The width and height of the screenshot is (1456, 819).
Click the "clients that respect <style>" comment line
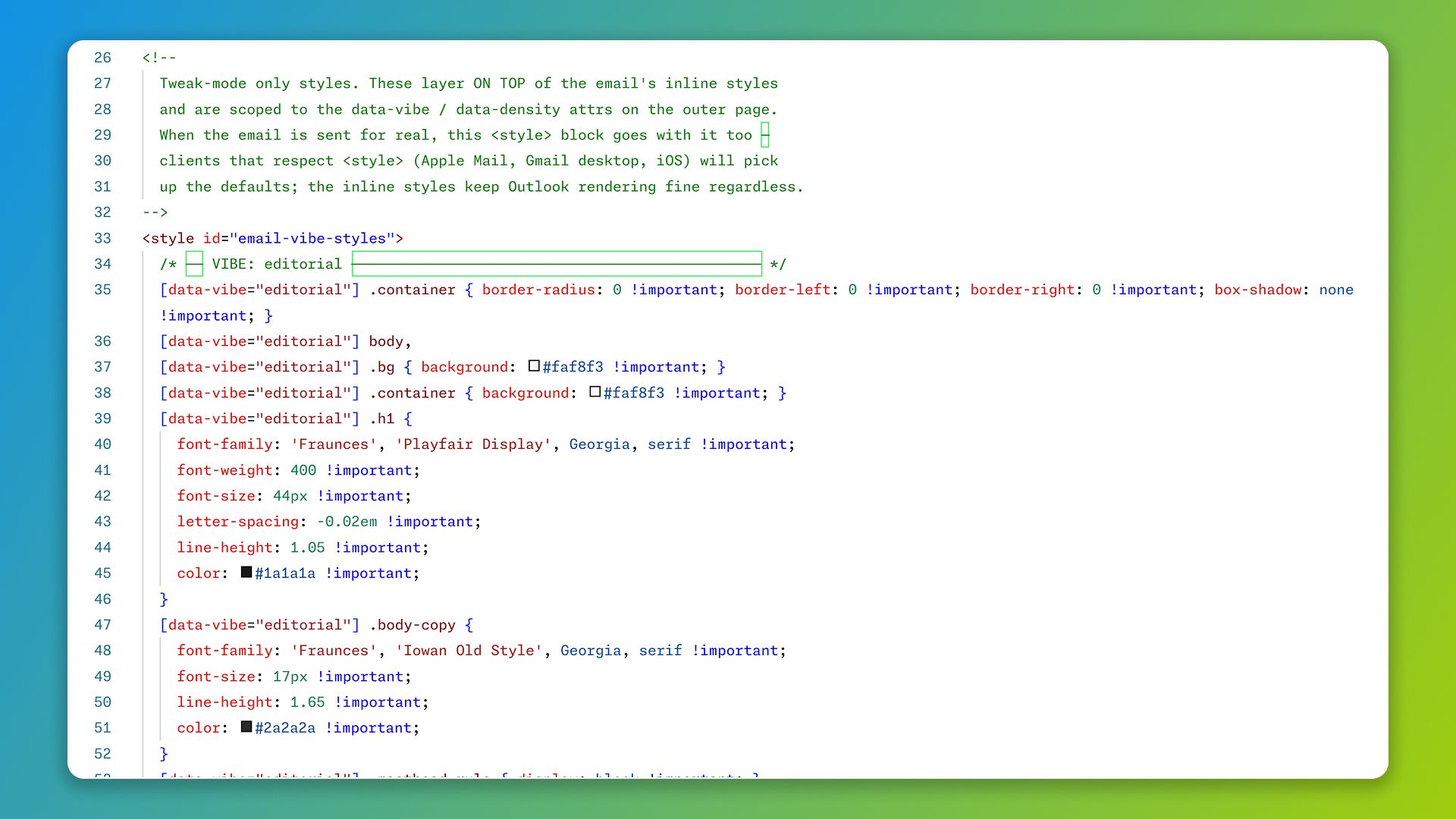coord(469,161)
